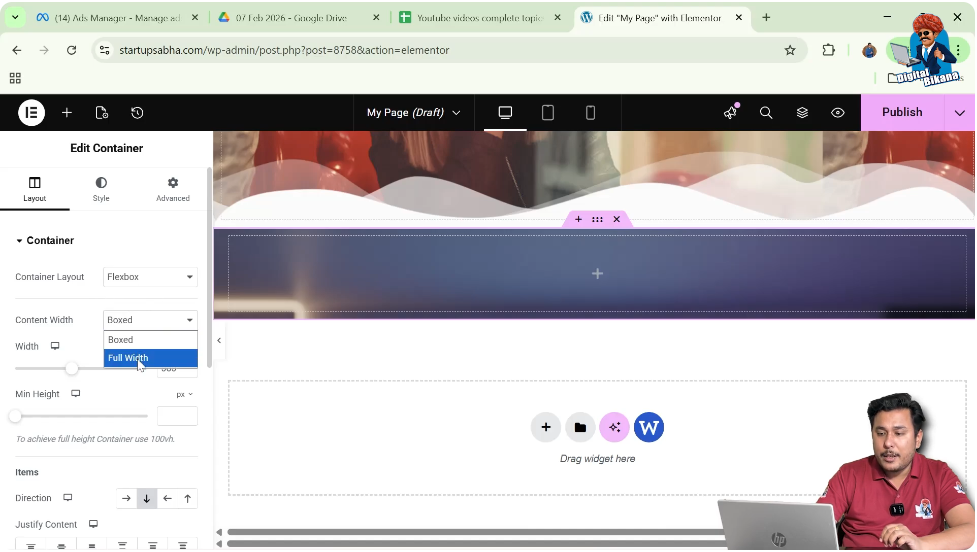Open the apps grid icon
Screen dimensions: 977x552
[x=15, y=78]
